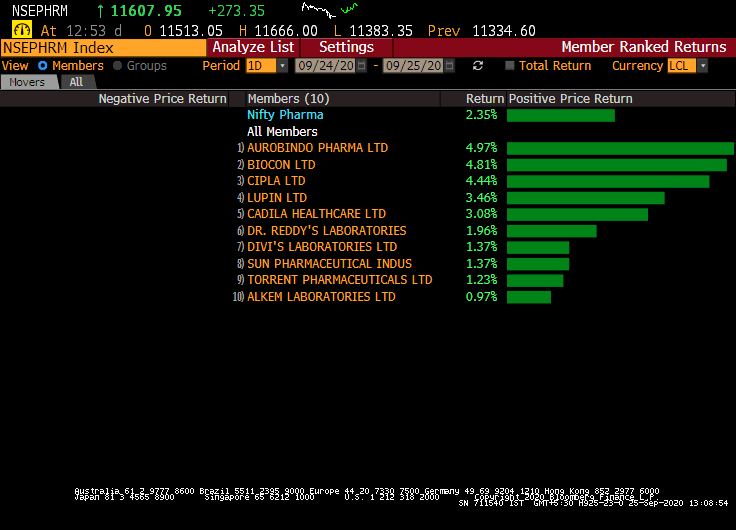Open the Nifty Pharma index link
The image size is (736, 530).
tap(285, 115)
